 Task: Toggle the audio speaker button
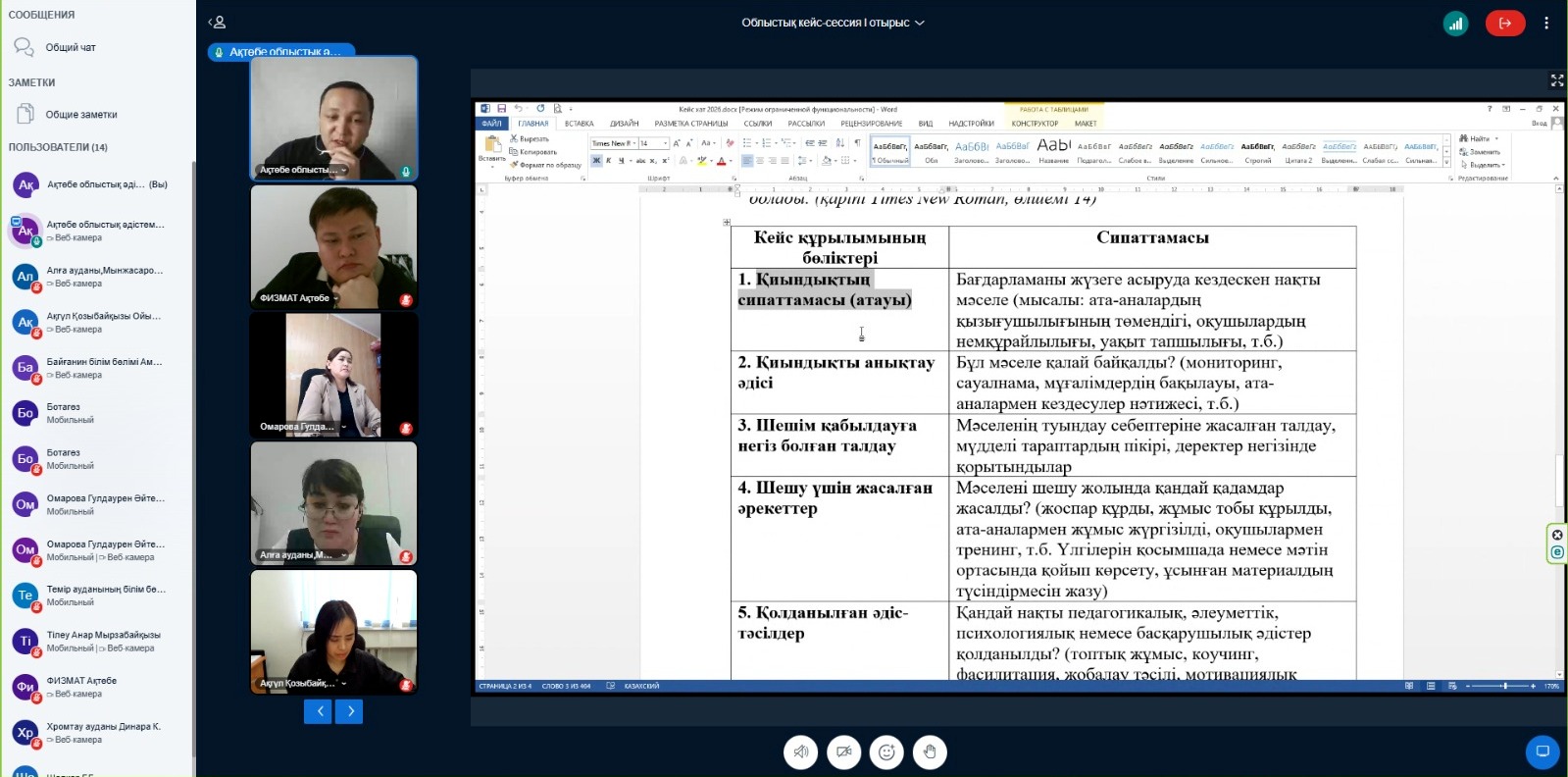801,752
